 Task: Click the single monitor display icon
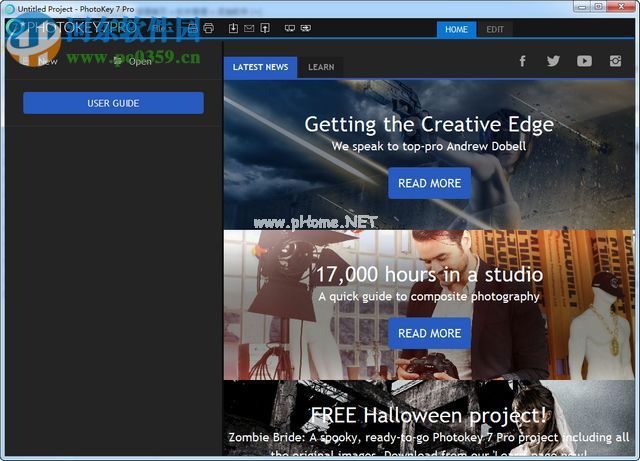click(290, 28)
